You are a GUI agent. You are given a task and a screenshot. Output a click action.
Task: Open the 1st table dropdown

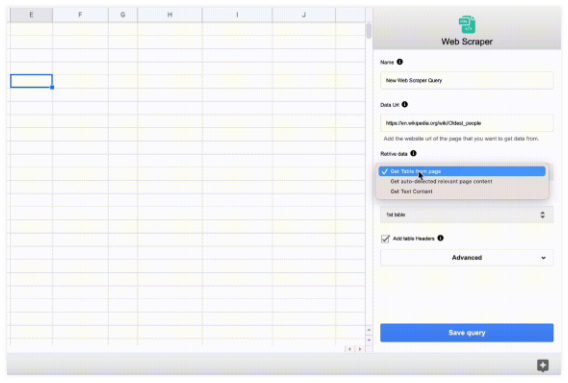pos(467,215)
